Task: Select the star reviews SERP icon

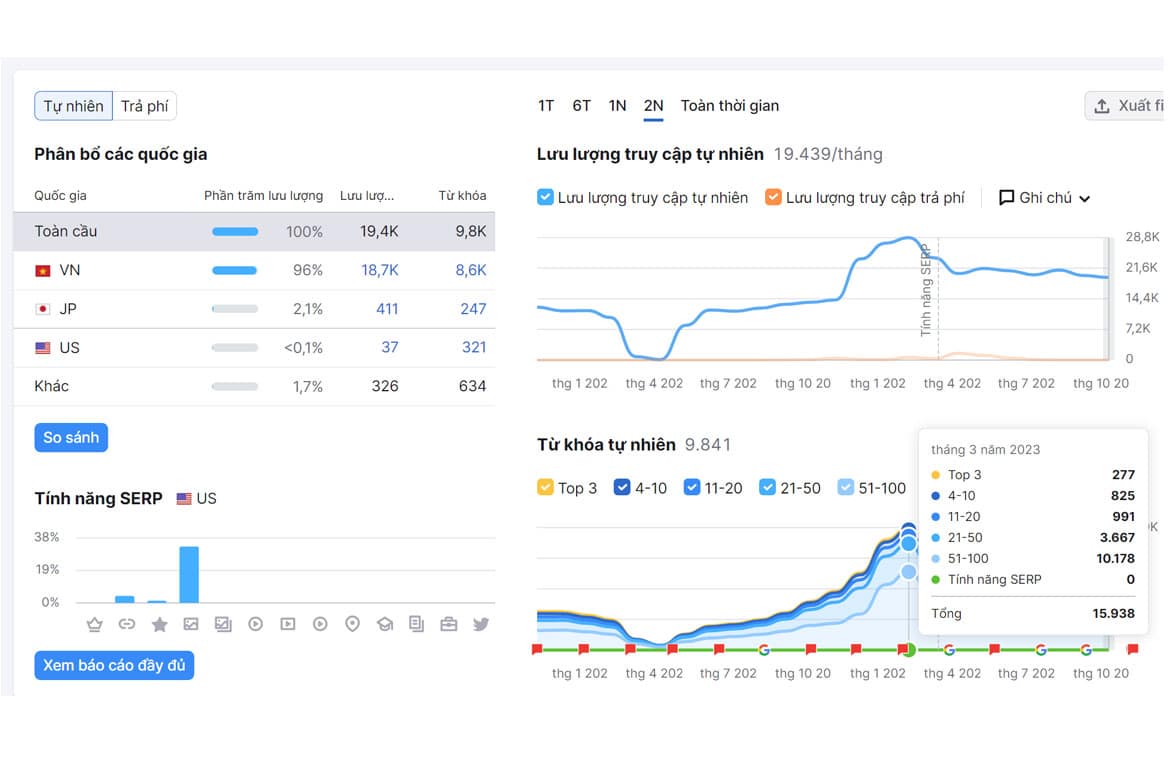Action: (x=159, y=624)
